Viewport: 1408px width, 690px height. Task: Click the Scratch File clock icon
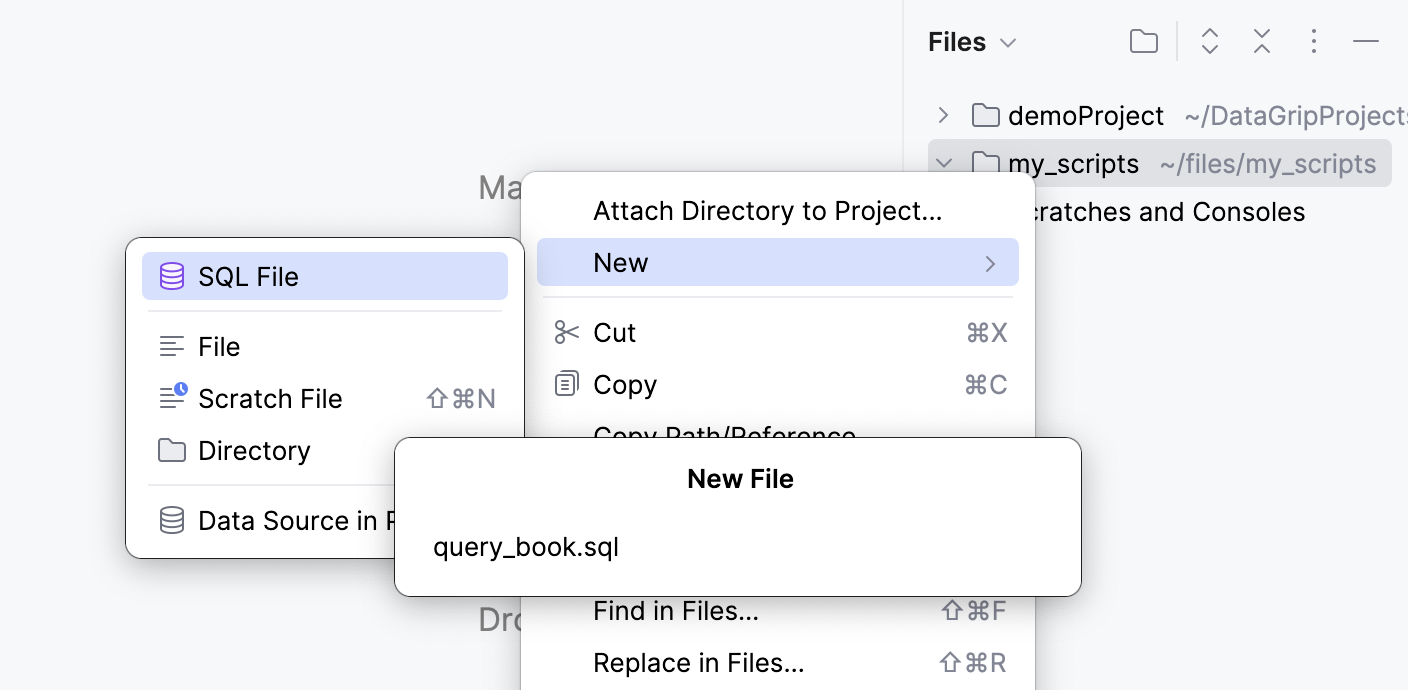click(172, 398)
